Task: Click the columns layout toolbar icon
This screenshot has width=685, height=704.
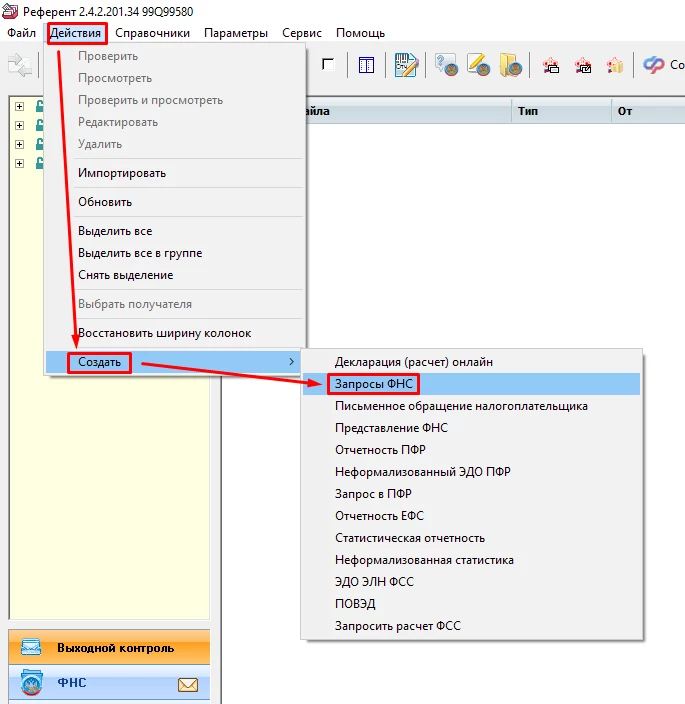Action: [366, 66]
